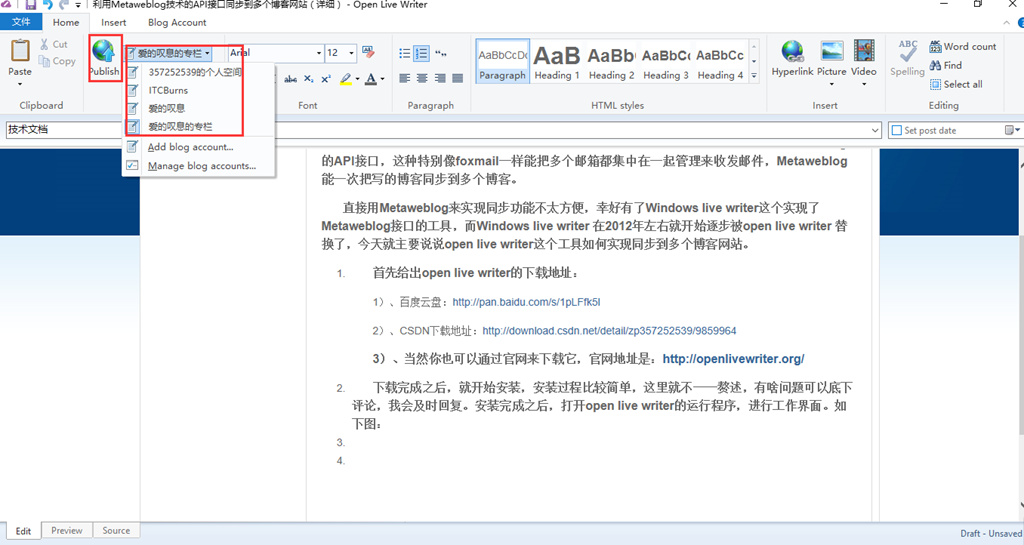Click the Publish globe icon

point(103,53)
